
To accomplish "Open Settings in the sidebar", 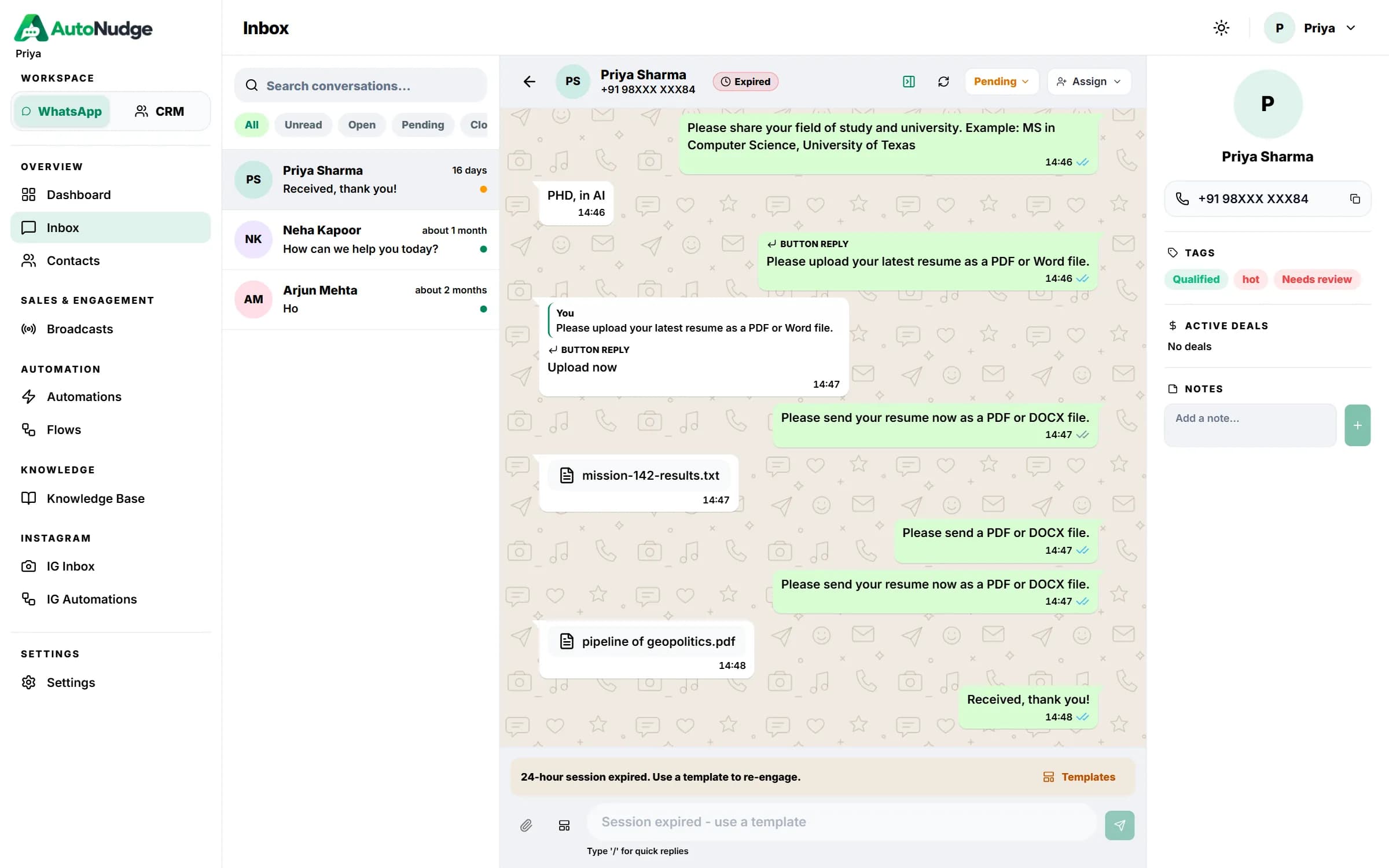I will point(111,683).
